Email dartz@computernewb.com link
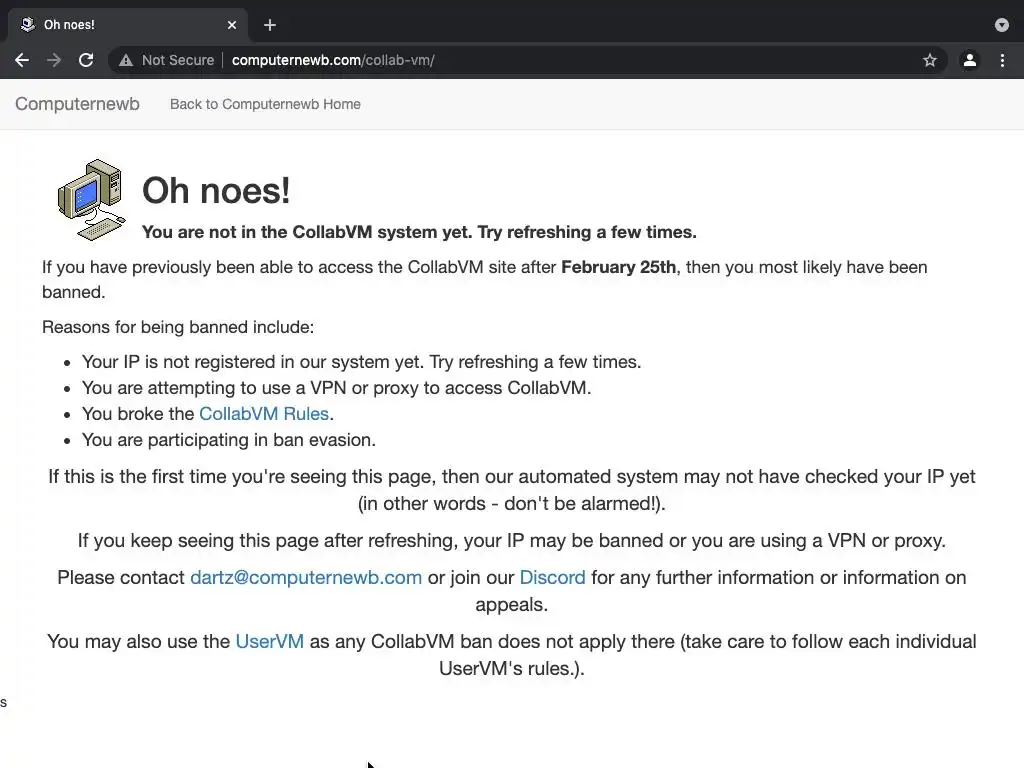This screenshot has height=768, width=1024. pyautogui.click(x=306, y=578)
